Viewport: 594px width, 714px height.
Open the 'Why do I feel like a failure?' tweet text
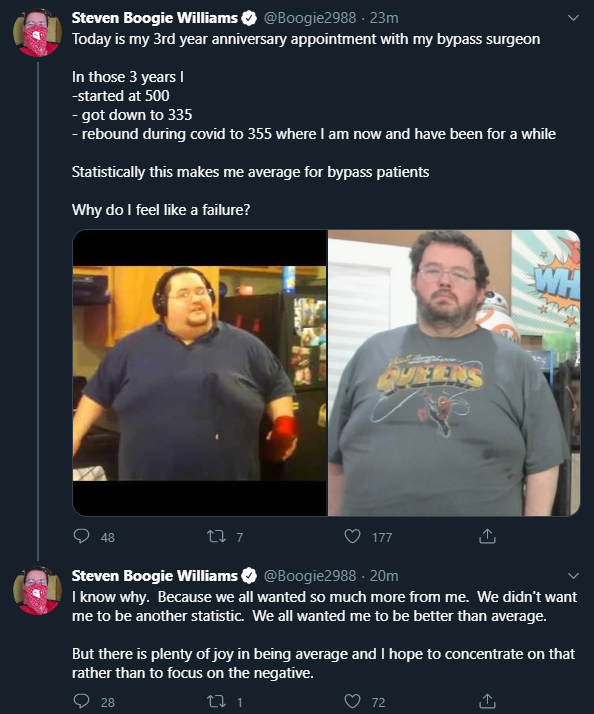point(161,210)
